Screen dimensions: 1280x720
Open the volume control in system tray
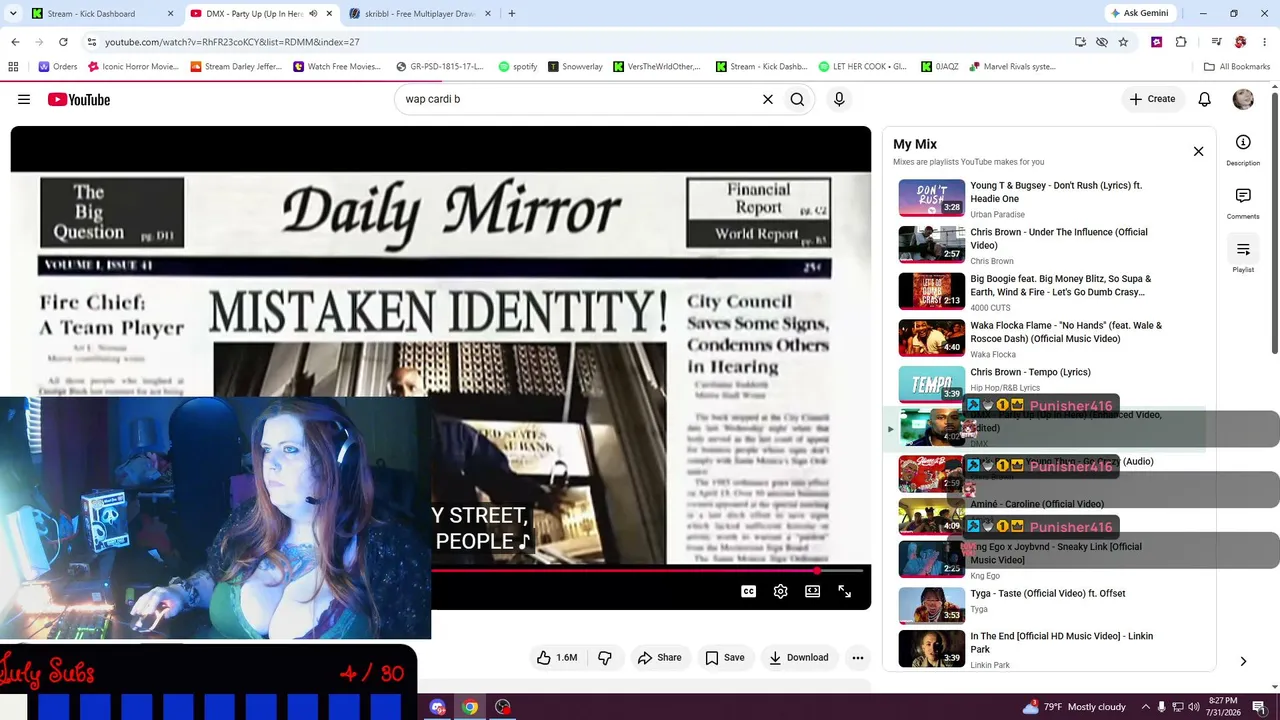coord(1194,707)
